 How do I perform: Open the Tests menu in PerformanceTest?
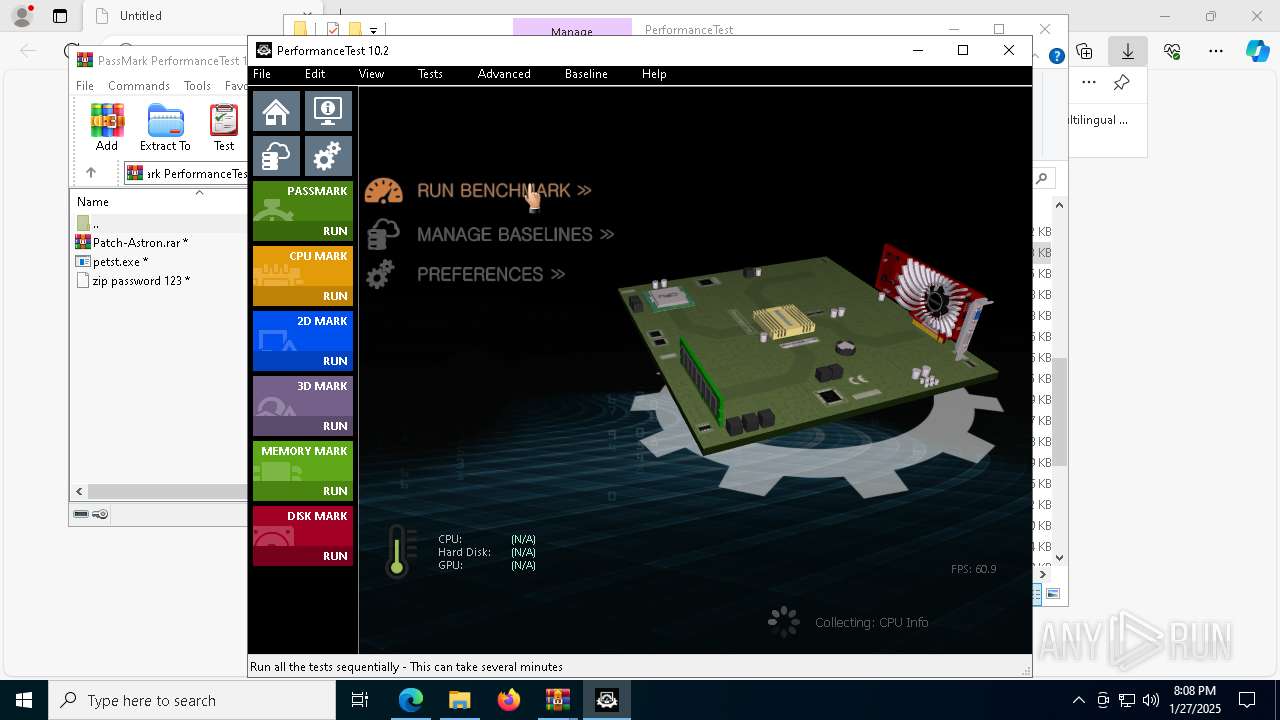point(430,74)
